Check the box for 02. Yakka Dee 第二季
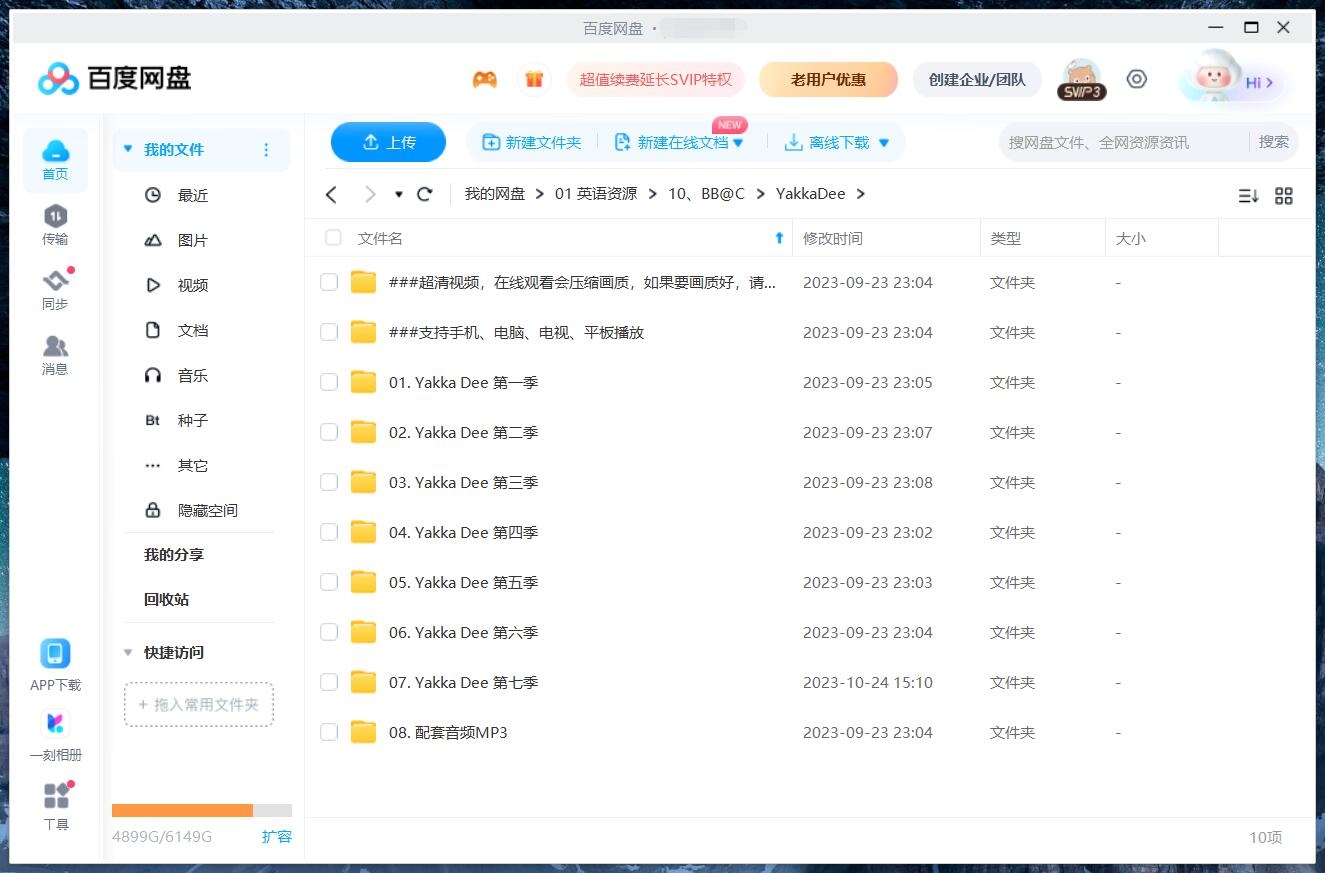Image resolution: width=1325 pixels, height=873 pixels. (329, 432)
